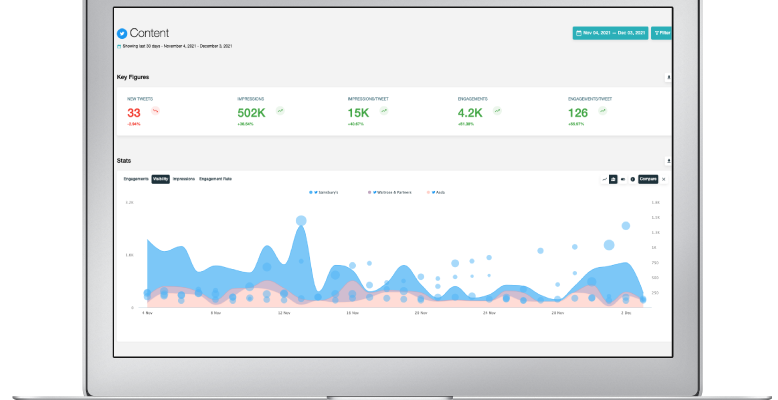Switch to the Engagements tab
The image size is (778, 400).
(x=136, y=179)
